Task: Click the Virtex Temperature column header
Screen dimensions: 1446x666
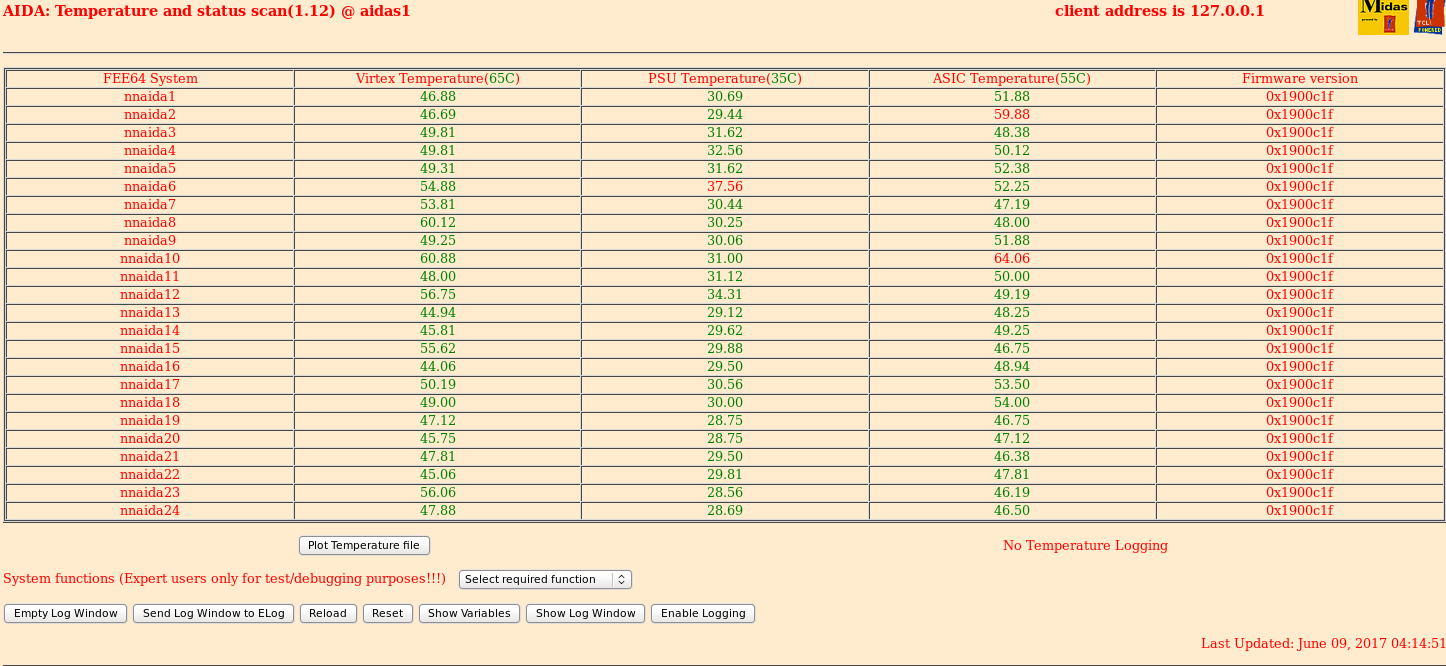Action: [438, 79]
